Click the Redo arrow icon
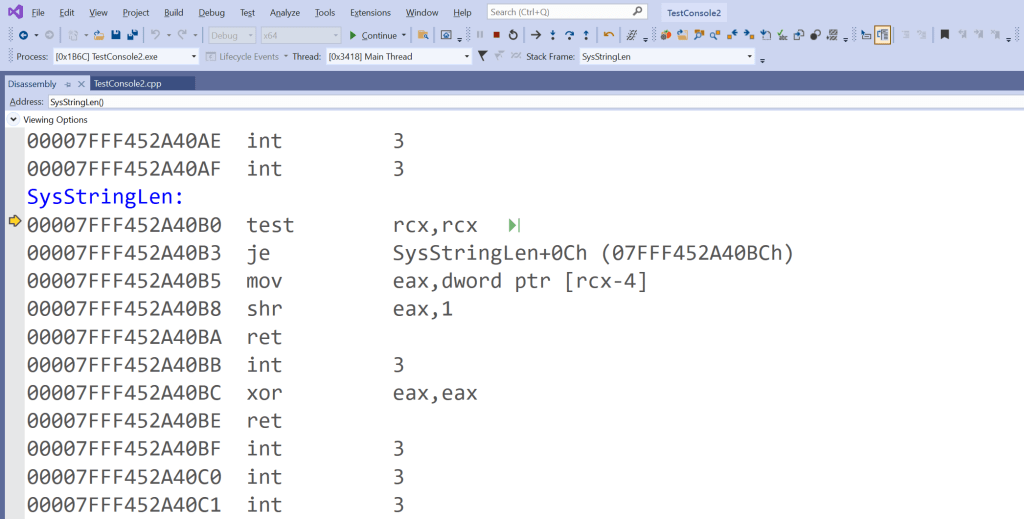 pyautogui.click(x=182, y=35)
